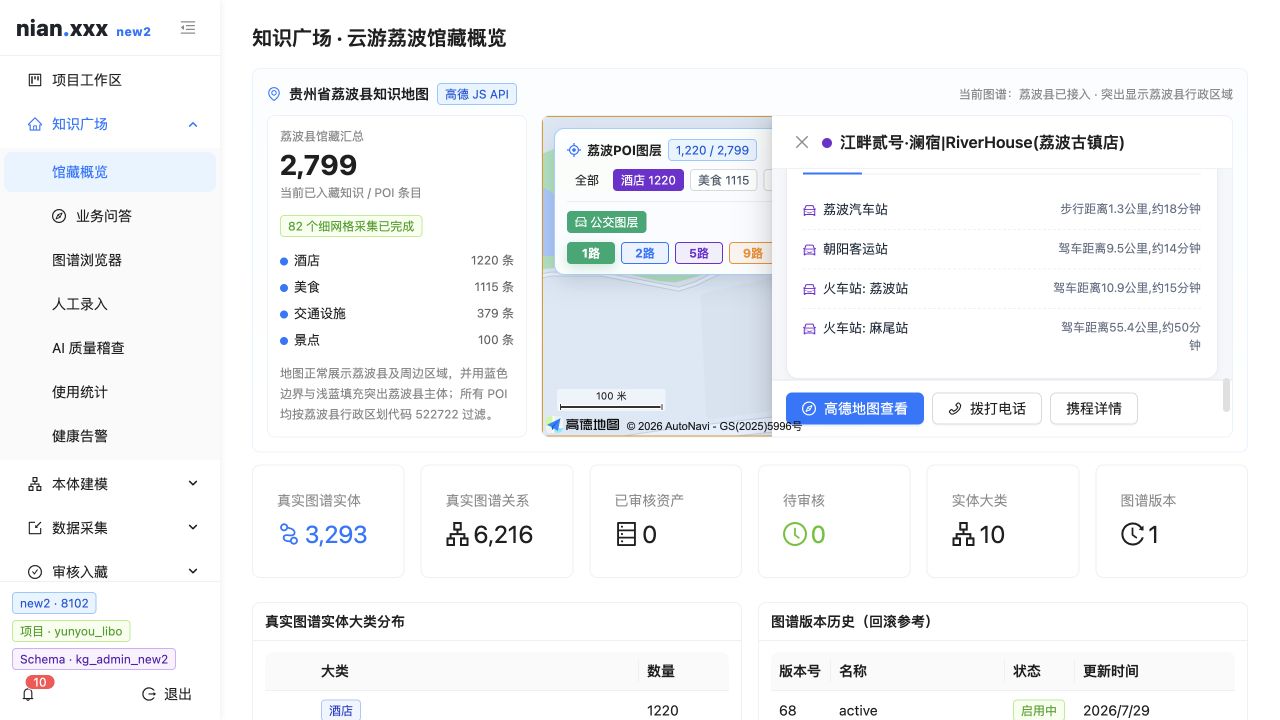Click the detail panel vertical scrollbar
The width and height of the screenshot is (1280, 720).
(x=1227, y=395)
